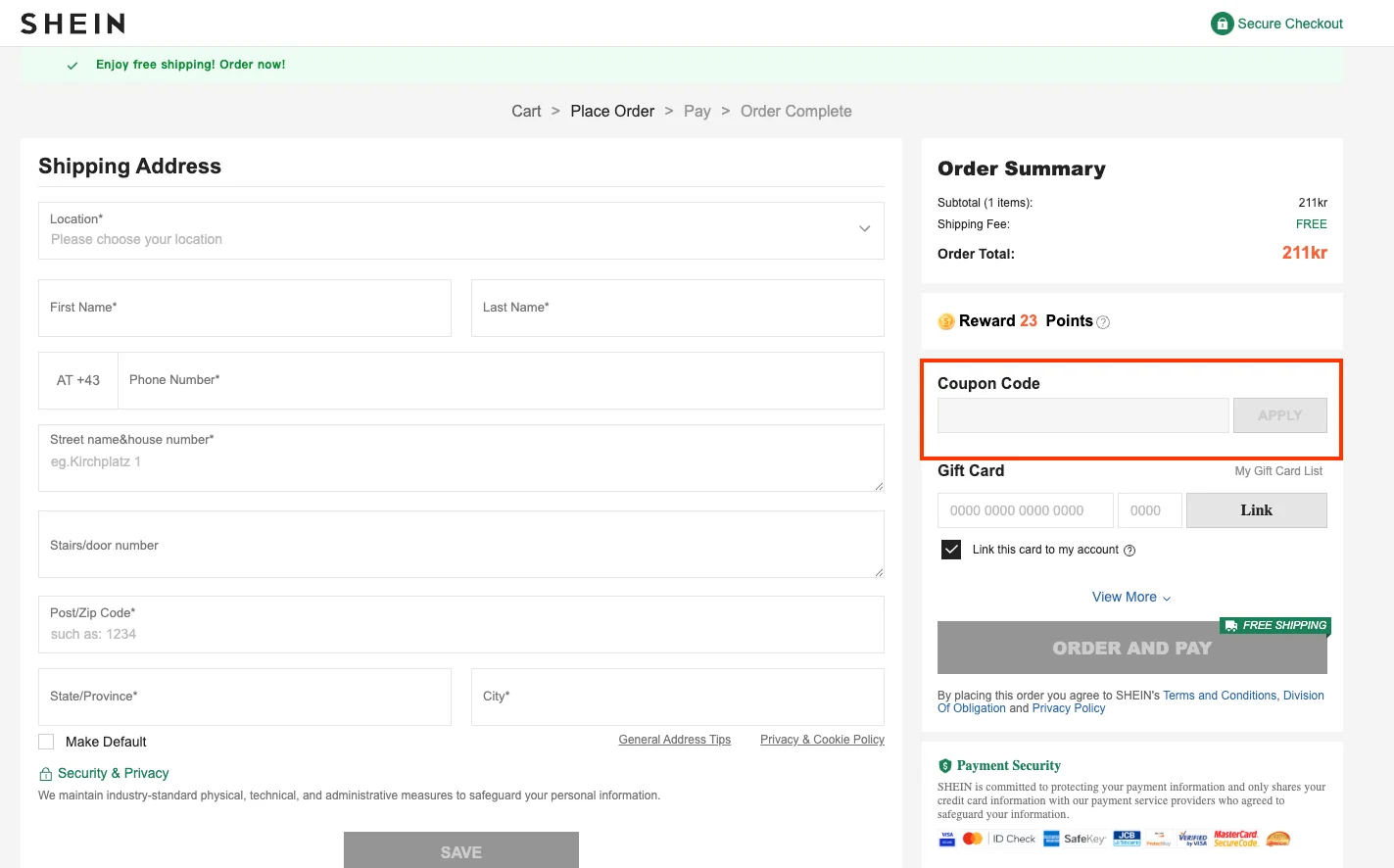1394x868 pixels.
Task: Select the Place Order breadcrumb step
Action: [612, 112]
